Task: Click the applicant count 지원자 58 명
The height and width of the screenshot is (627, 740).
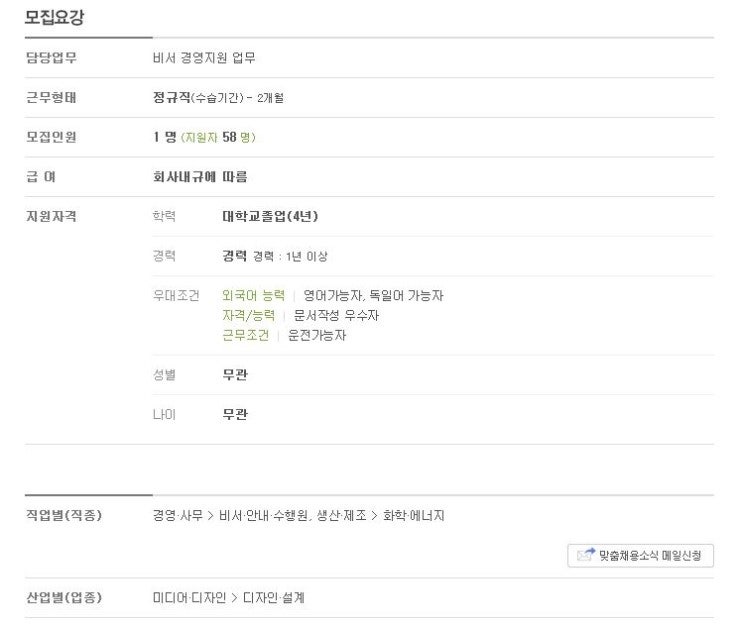Action: coord(218,137)
